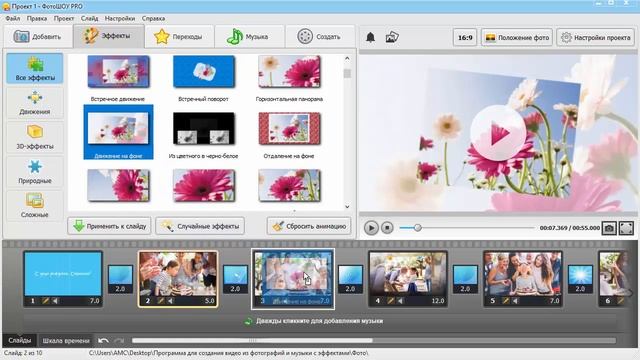
Task: Click the sound icon on slide 5
Action: click(x=515, y=301)
